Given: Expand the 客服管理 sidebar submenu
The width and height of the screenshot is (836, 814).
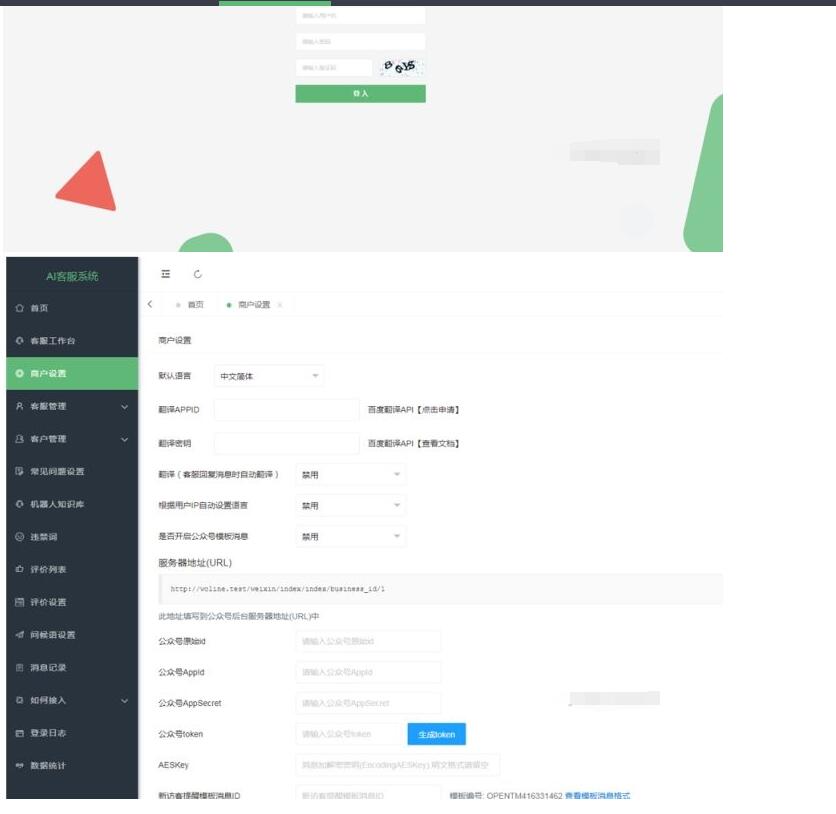Looking at the screenshot, I should (124, 406).
